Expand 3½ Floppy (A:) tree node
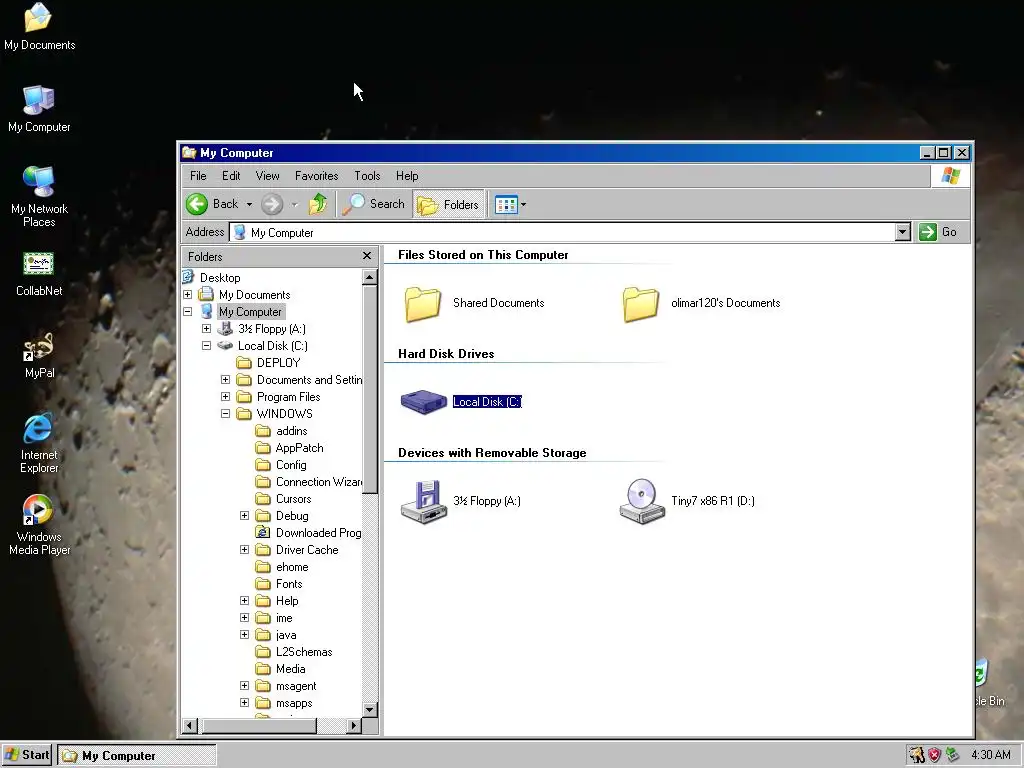The width and height of the screenshot is (1024, 768). point(206,328)
